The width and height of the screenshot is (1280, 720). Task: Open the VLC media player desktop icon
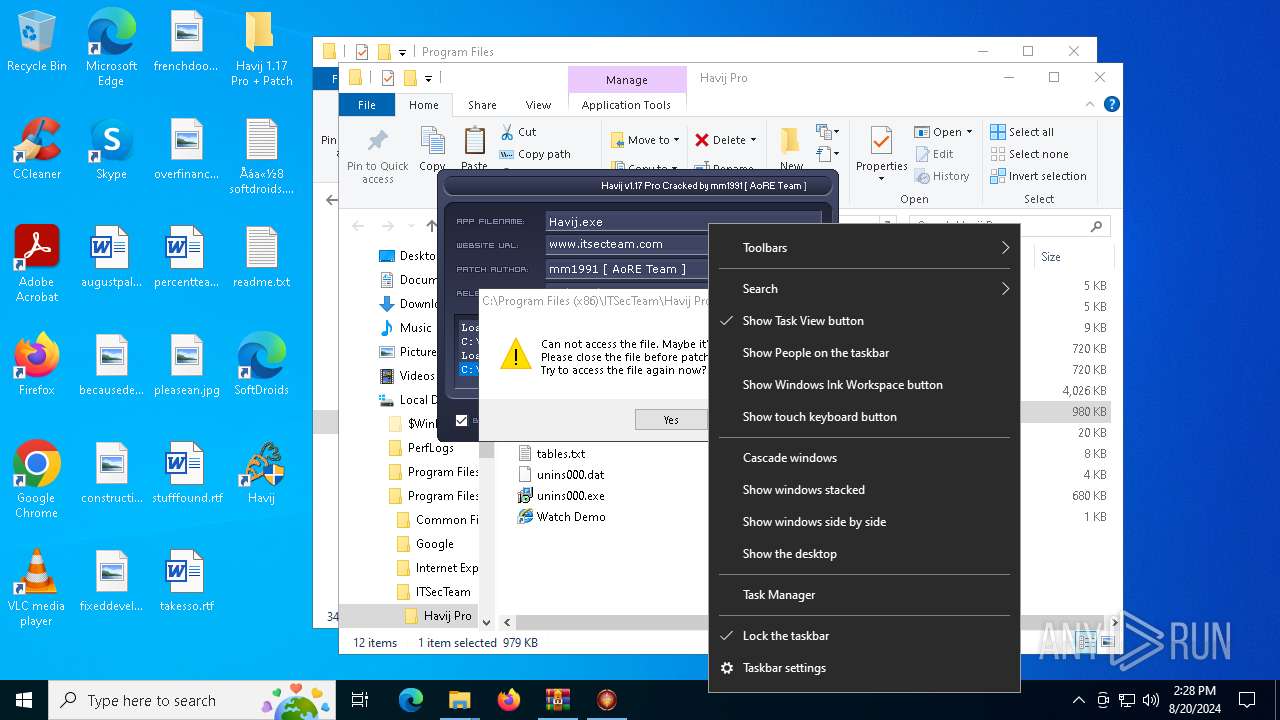(x=36, y=588)
